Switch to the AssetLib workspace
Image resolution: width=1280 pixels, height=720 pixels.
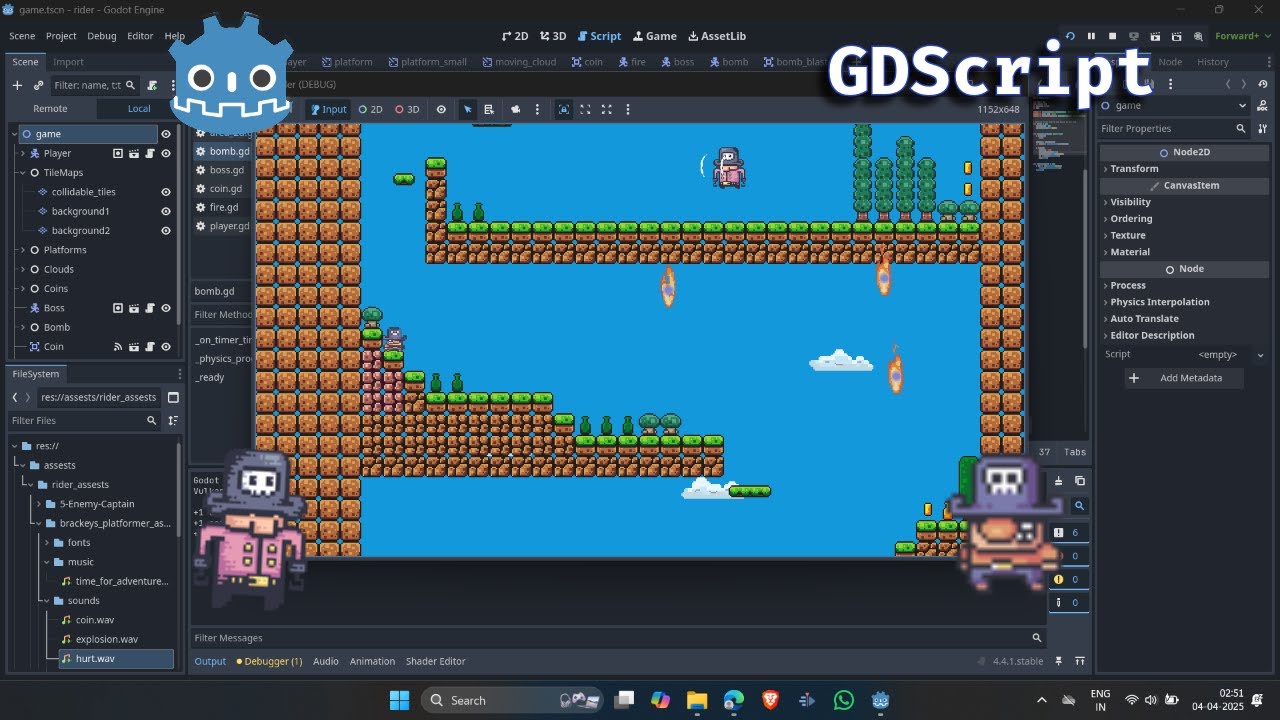pyautogui.click(x=717, y=36)
